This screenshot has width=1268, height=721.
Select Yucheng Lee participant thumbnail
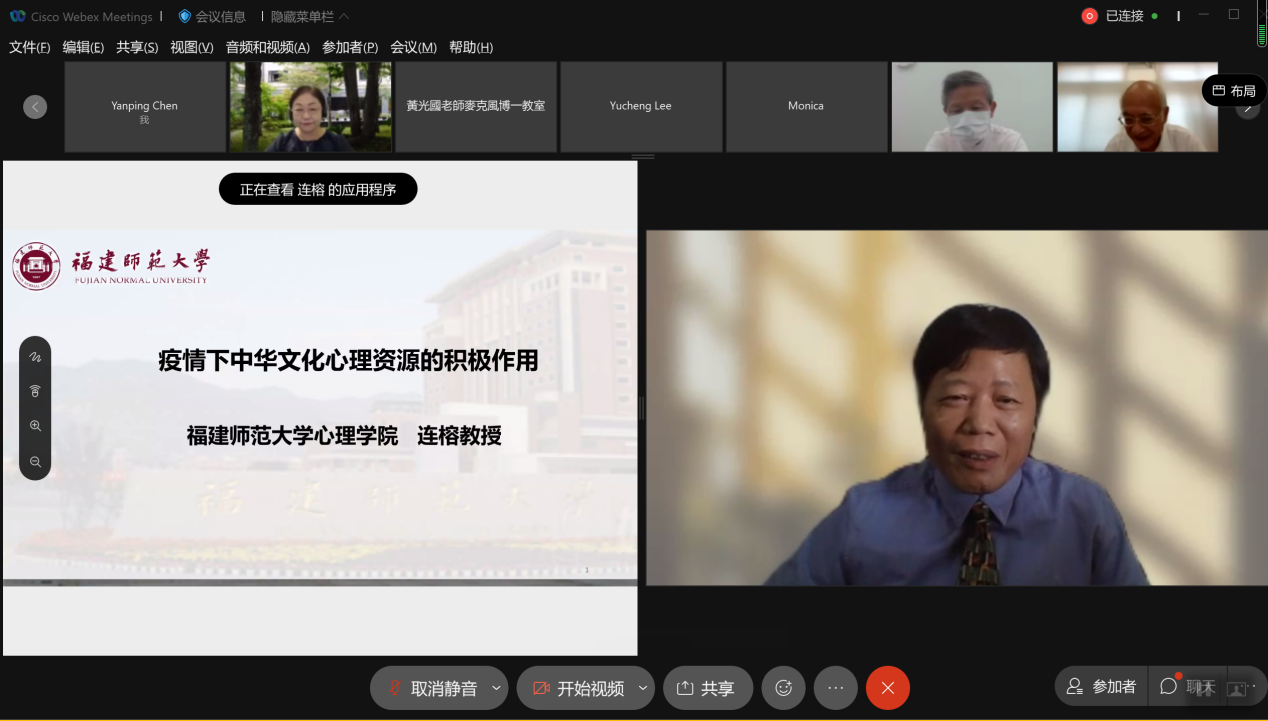pos(641,106)
